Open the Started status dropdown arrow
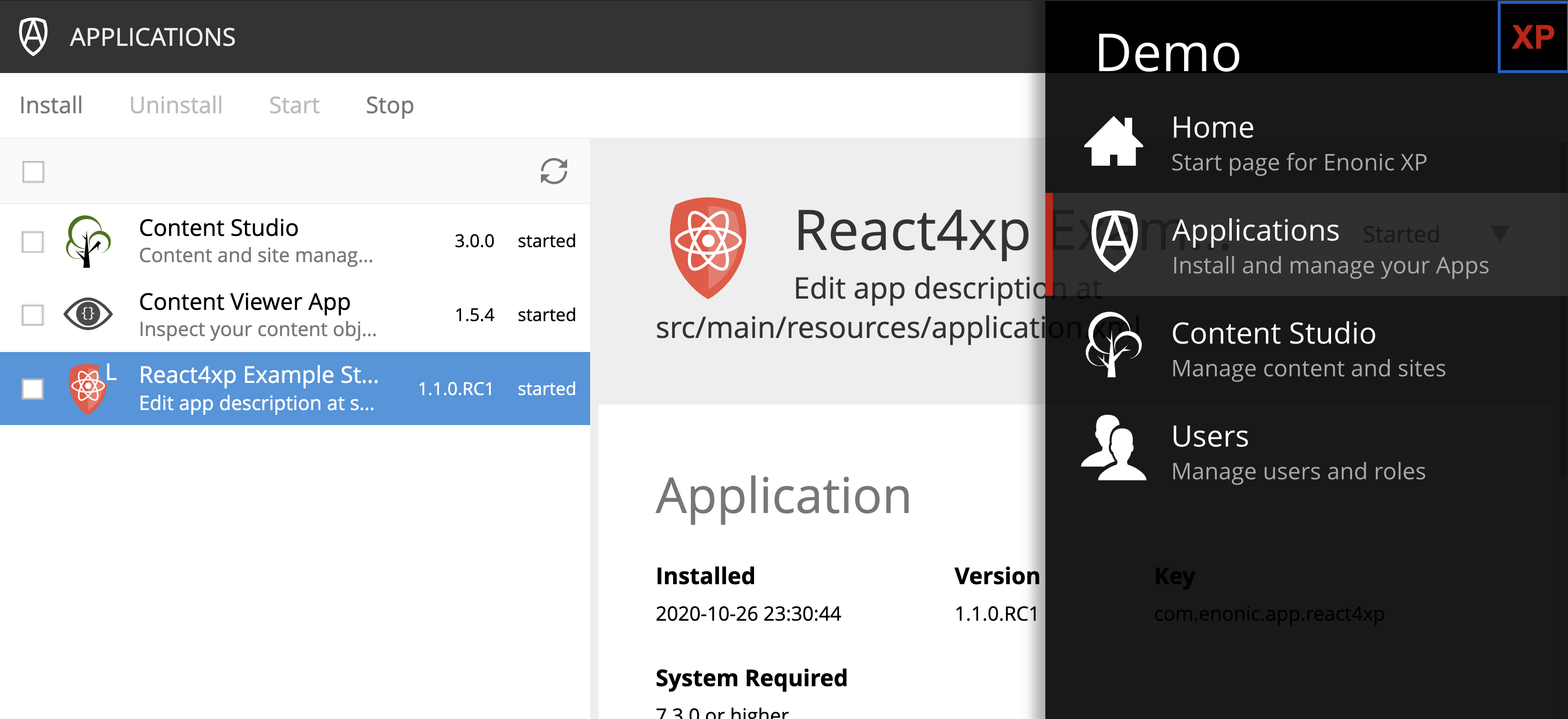This screenshot has height=719, width=1568. [x=1500, y=233]
